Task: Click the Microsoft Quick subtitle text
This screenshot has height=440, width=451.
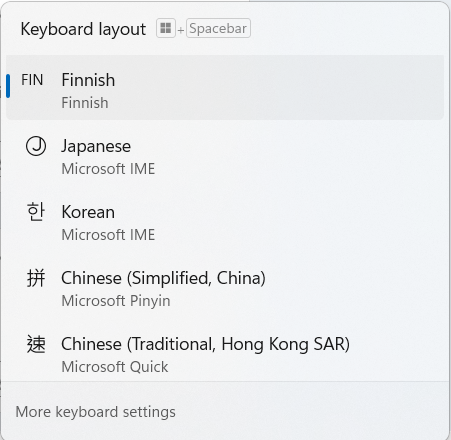Action: (x=115, y=367)
